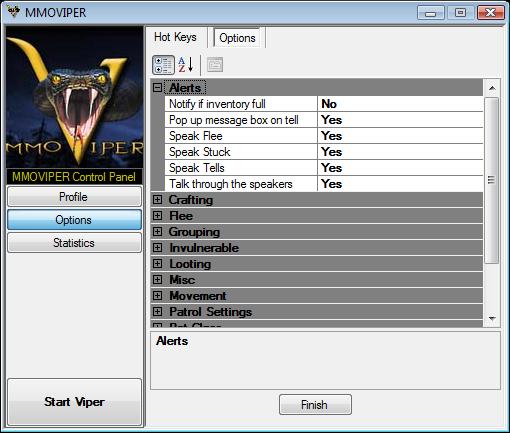Collapse the Alerts category
Image resolution: width=510 pixels, height=433 pixels.
click(157, 88)
